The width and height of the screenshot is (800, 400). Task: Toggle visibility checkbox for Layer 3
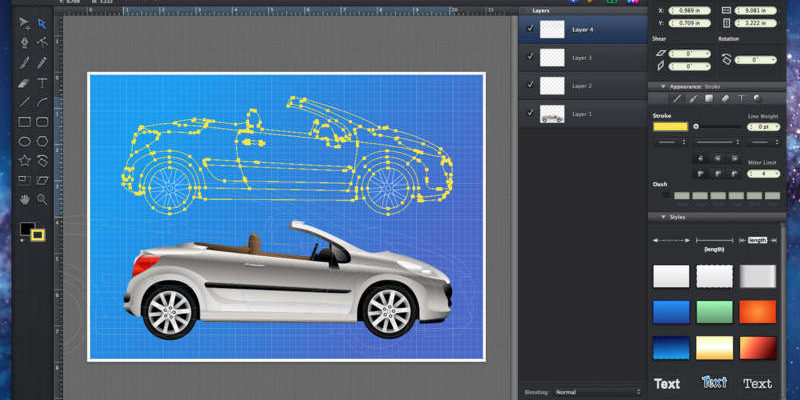click(x=530, y=58)
